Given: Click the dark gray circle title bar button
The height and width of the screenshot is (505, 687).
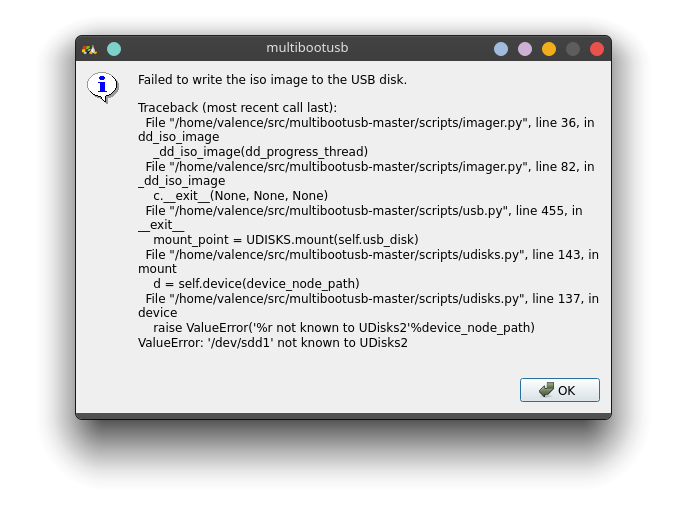Looking at the screenshot, I should (x=573, y=49).
